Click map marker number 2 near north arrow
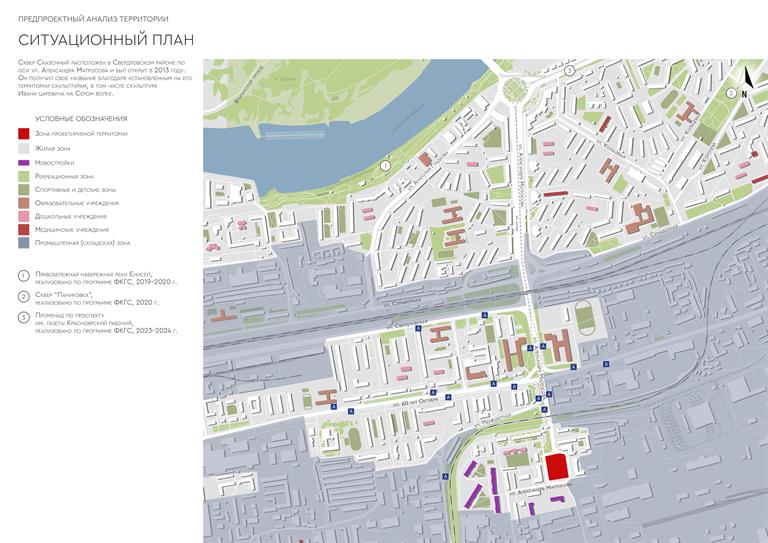This screenshot has width=768, height=543. pos(732,92)
